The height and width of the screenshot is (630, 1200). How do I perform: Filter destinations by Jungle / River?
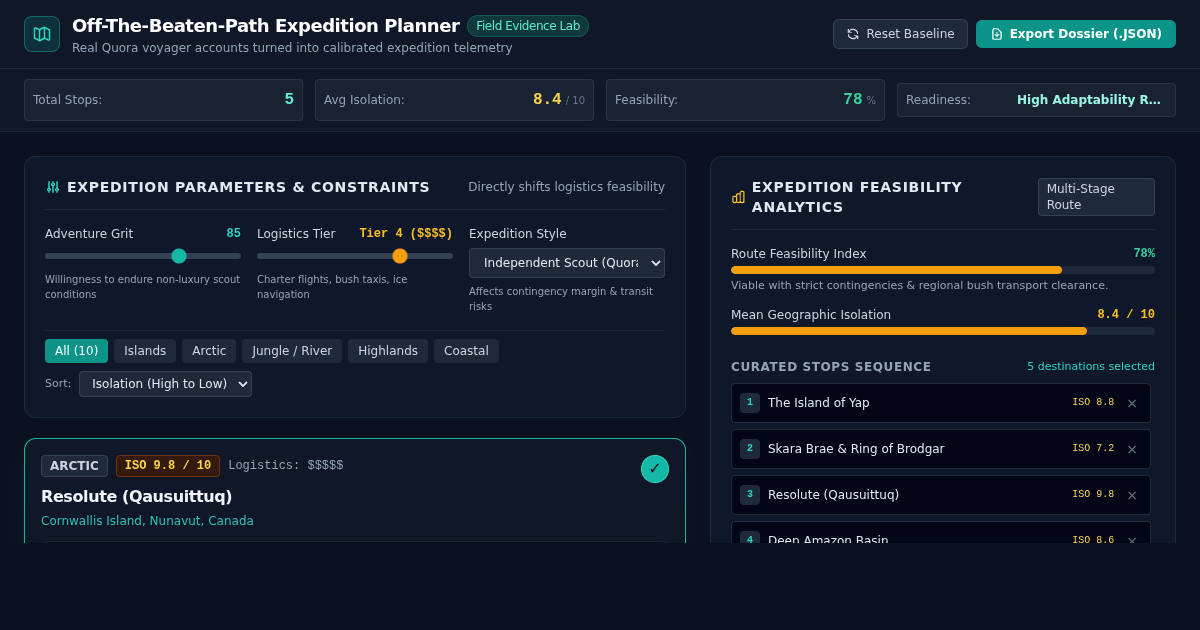(292, 351)
